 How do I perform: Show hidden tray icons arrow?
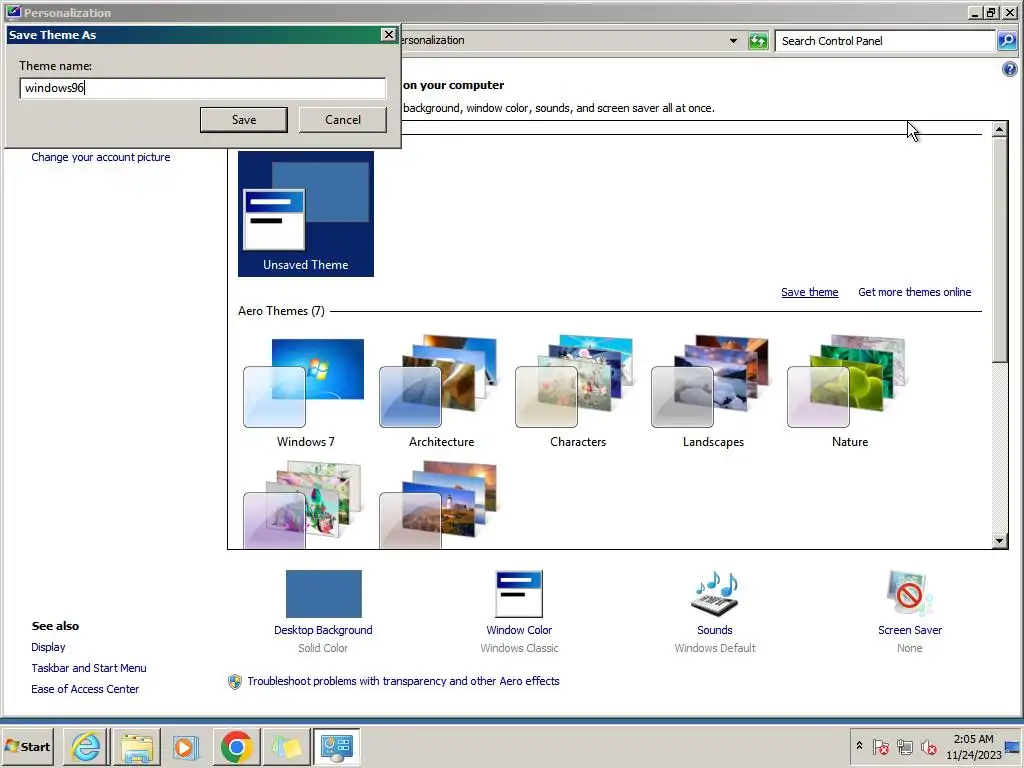pyautogui.click(x=859, y=746)
